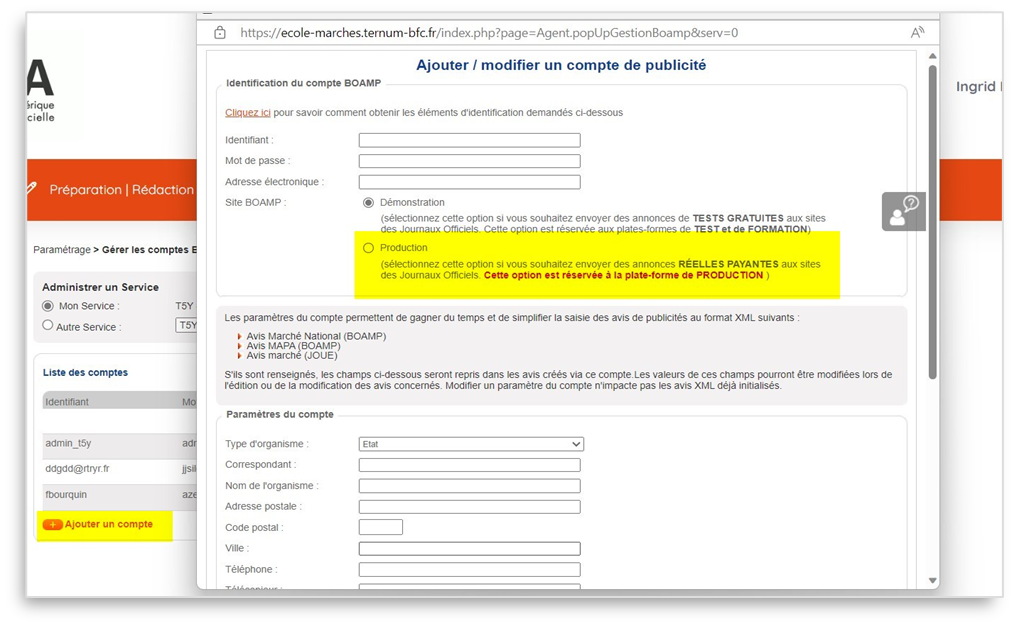The width and height of the screenshot is (1015, 627).
Task: Expand the Autre Service dropdown list
Action: click(186, 326)
